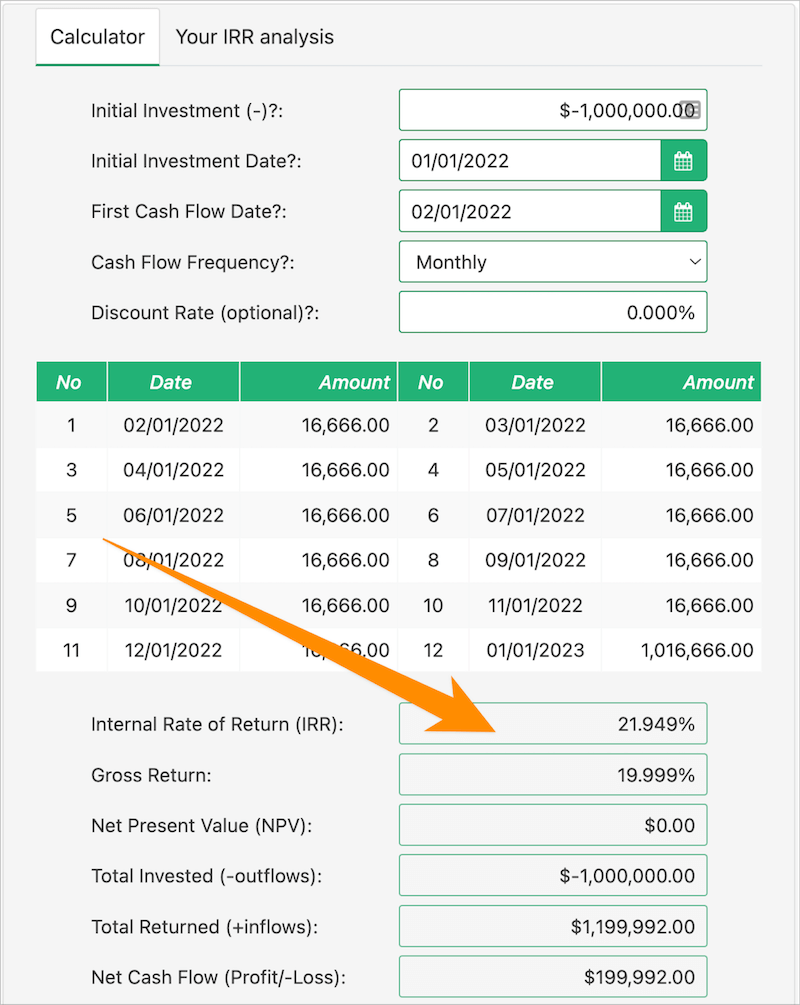Select the Gross Return value 19.999%
Screen dimensions: 800x1005
click(x=553, y=775)
